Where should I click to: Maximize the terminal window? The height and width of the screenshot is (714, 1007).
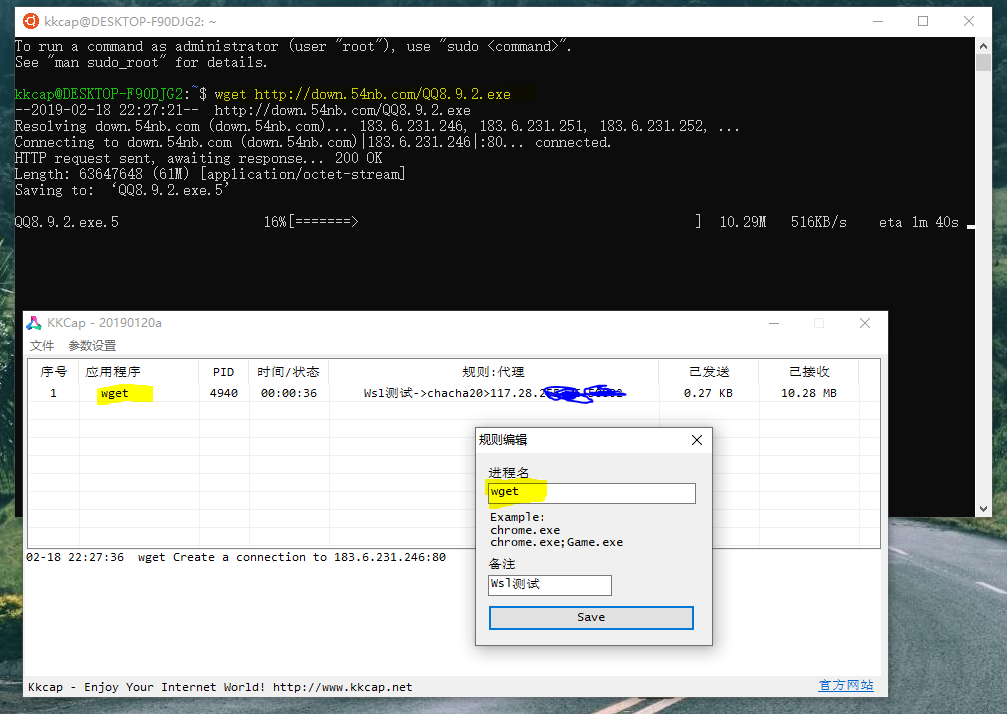click(923, 21)
